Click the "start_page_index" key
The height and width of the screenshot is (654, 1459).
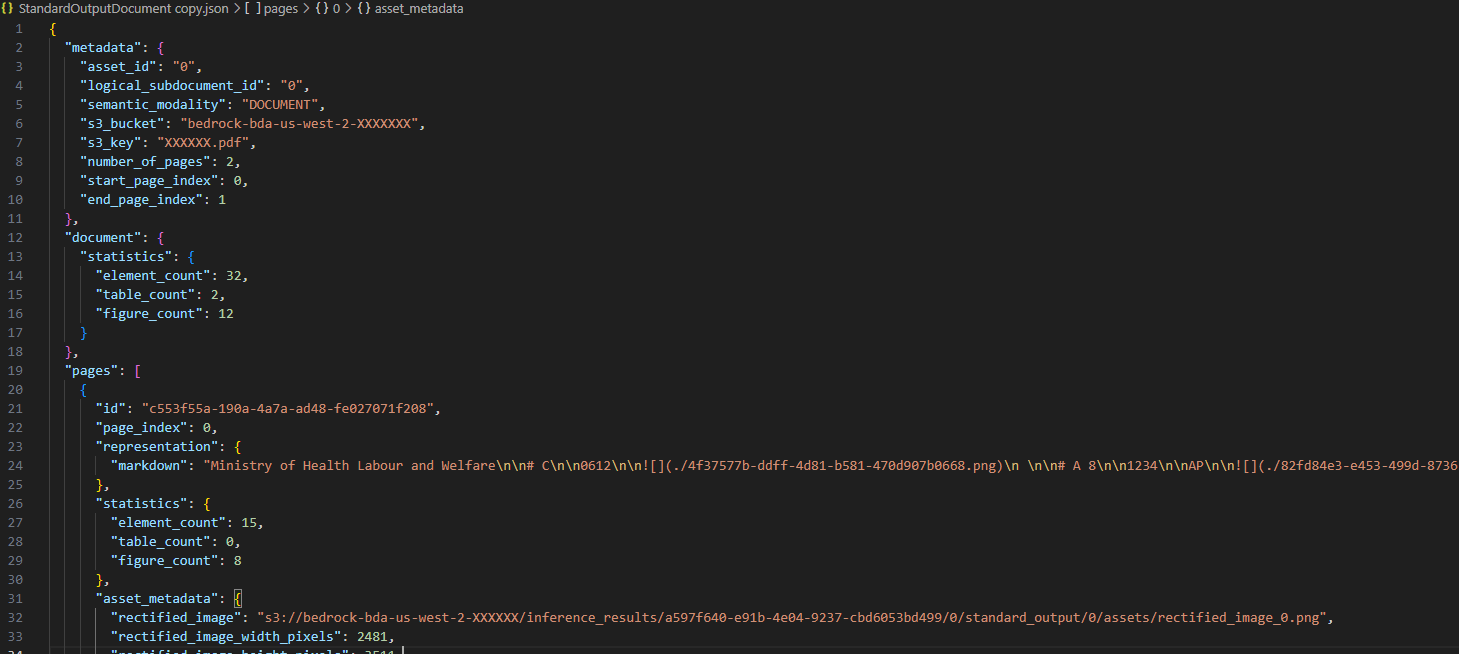click(x=149, y=180)
